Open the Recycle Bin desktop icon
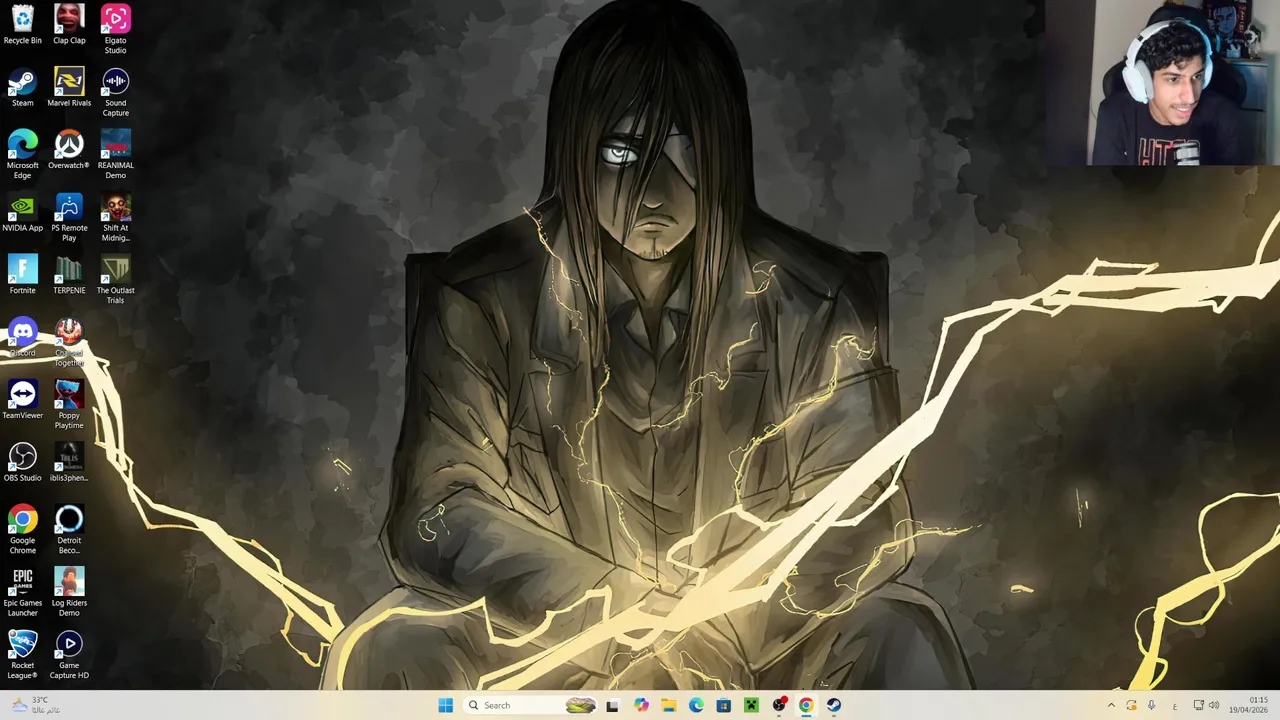Screen dimensions: 1280x720 click(x=22, y=26)
